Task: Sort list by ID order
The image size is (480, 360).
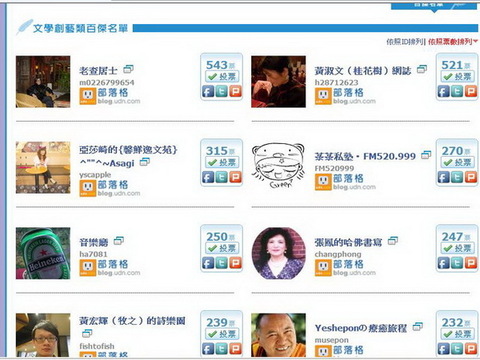Action: click(405, 42)
